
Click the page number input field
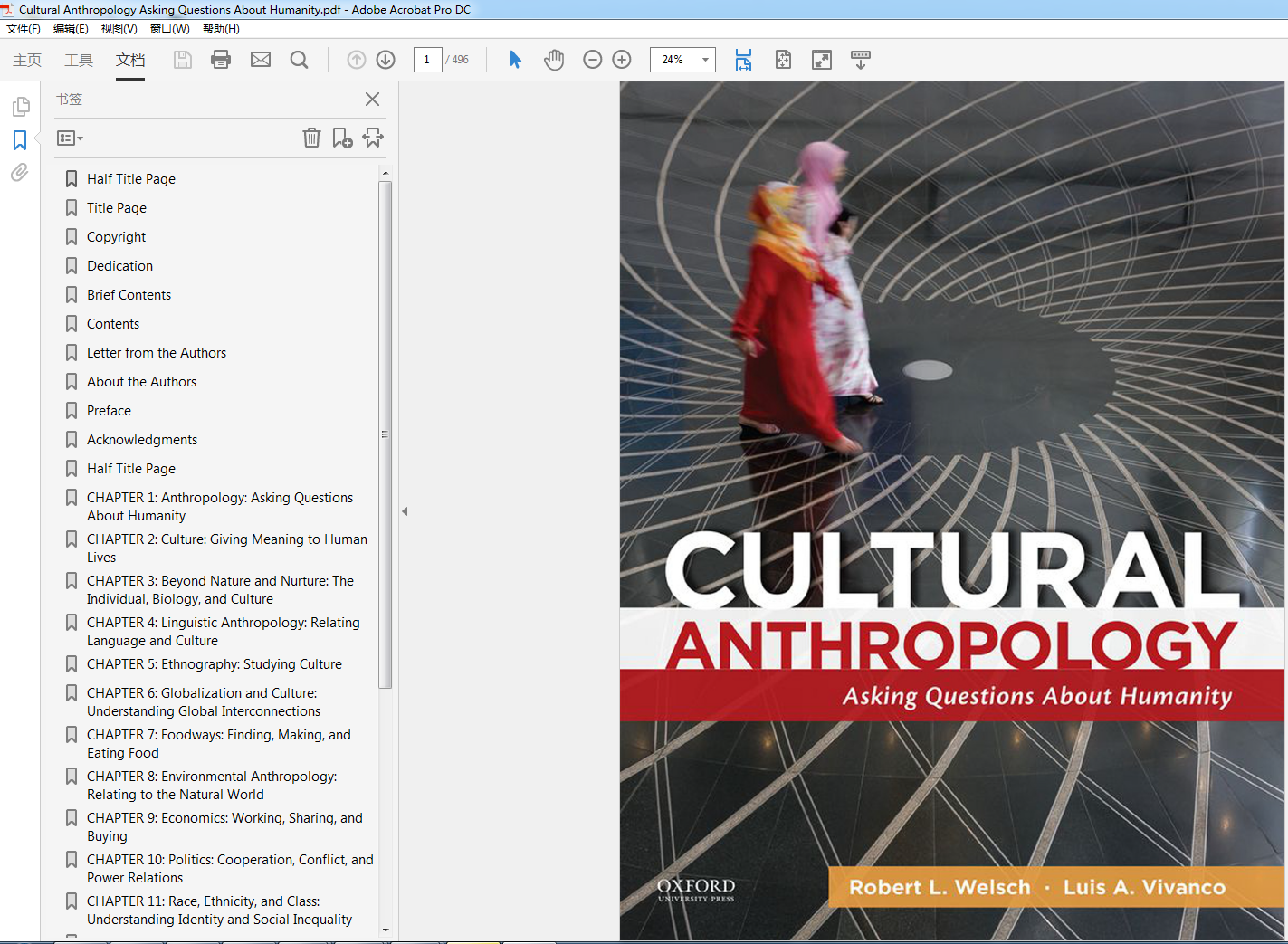427,60
